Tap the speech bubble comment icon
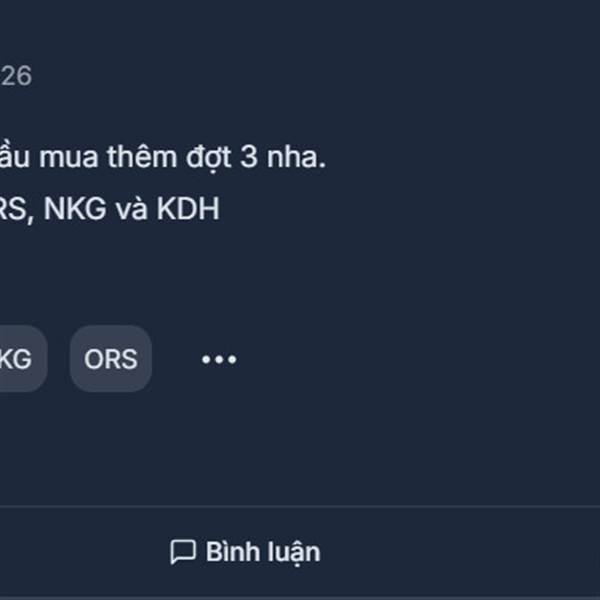Screen dimensions: 600x600 click(x=183, y=552)
